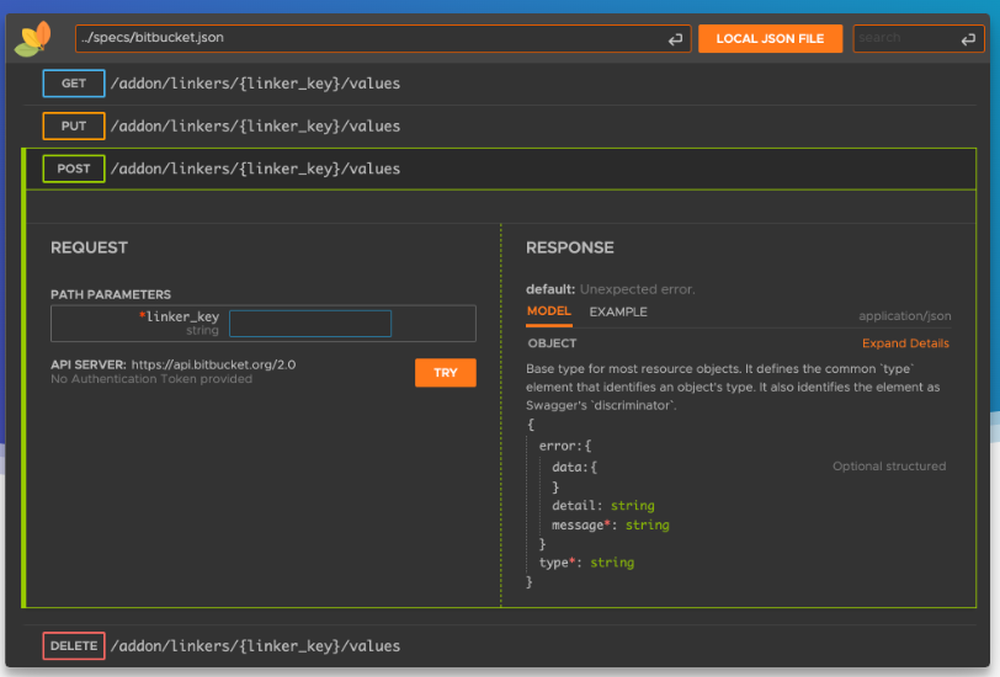Click the PUT method badge
This screenshot has height=677, width=1000.
point(74,126)
